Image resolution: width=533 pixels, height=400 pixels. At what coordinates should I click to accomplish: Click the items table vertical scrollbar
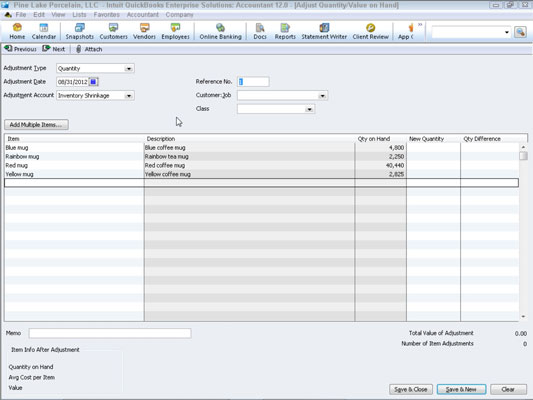pos(523,232)
